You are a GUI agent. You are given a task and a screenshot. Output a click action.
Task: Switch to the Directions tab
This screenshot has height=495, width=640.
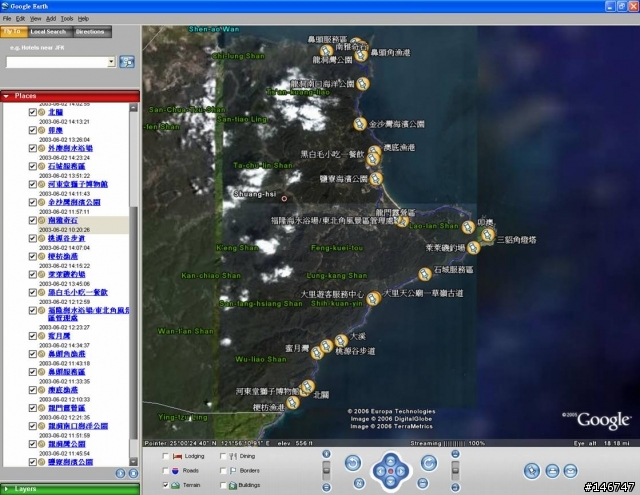90,32
